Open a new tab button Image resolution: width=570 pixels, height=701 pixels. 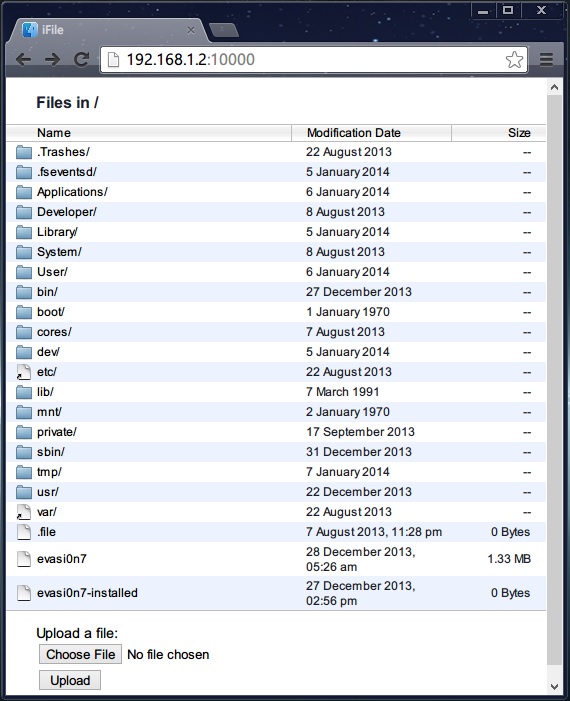pos(224,30)
